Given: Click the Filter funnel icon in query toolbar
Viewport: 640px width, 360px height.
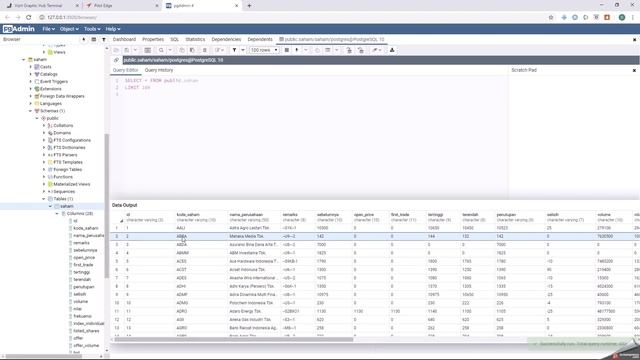Looking at the screenshot, I should (x=234, y=50).
